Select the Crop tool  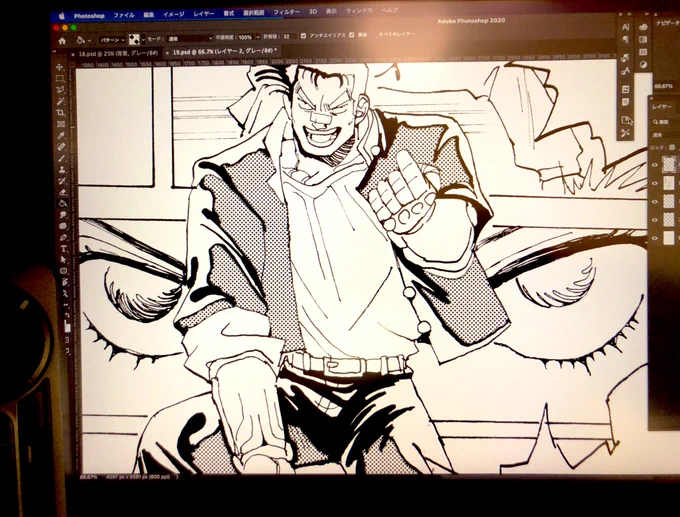(x=60, y=113)
